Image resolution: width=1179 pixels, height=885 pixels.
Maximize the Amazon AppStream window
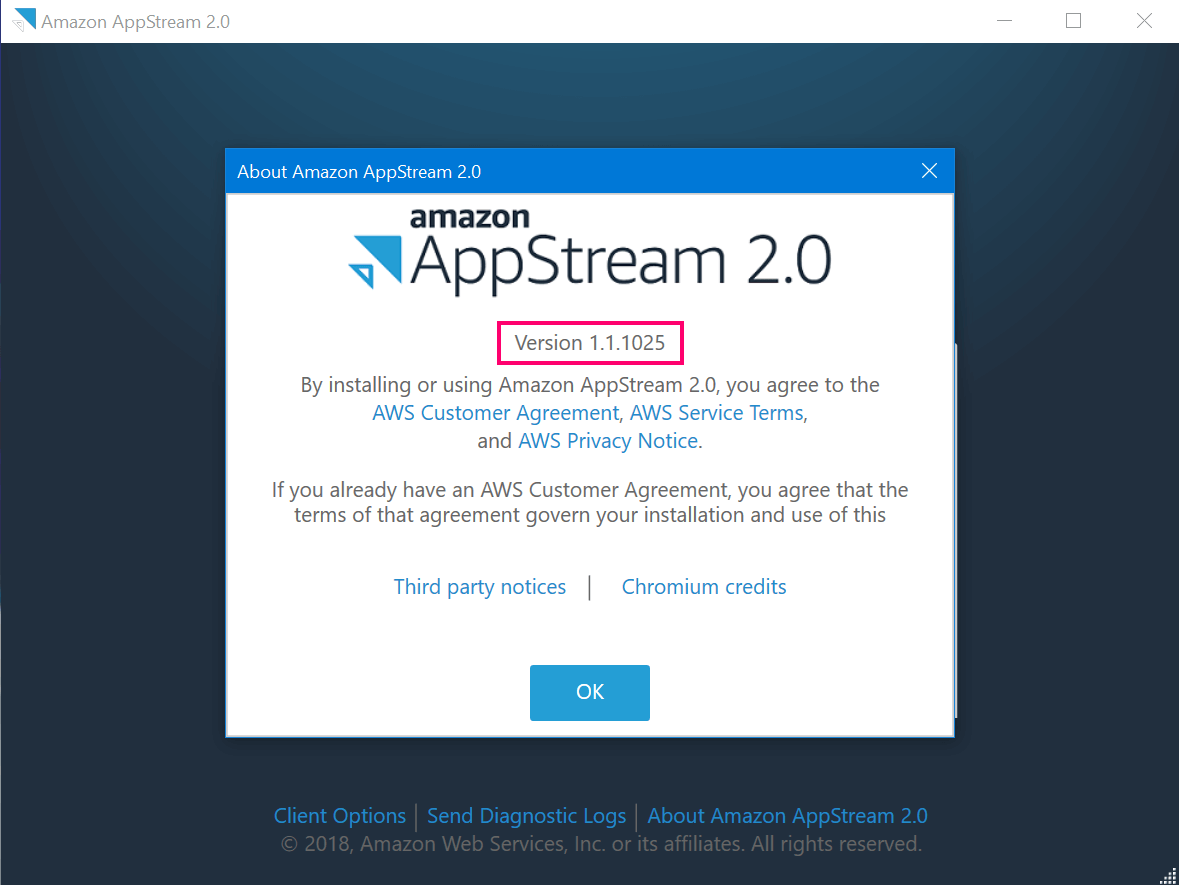click(1073, 20)
